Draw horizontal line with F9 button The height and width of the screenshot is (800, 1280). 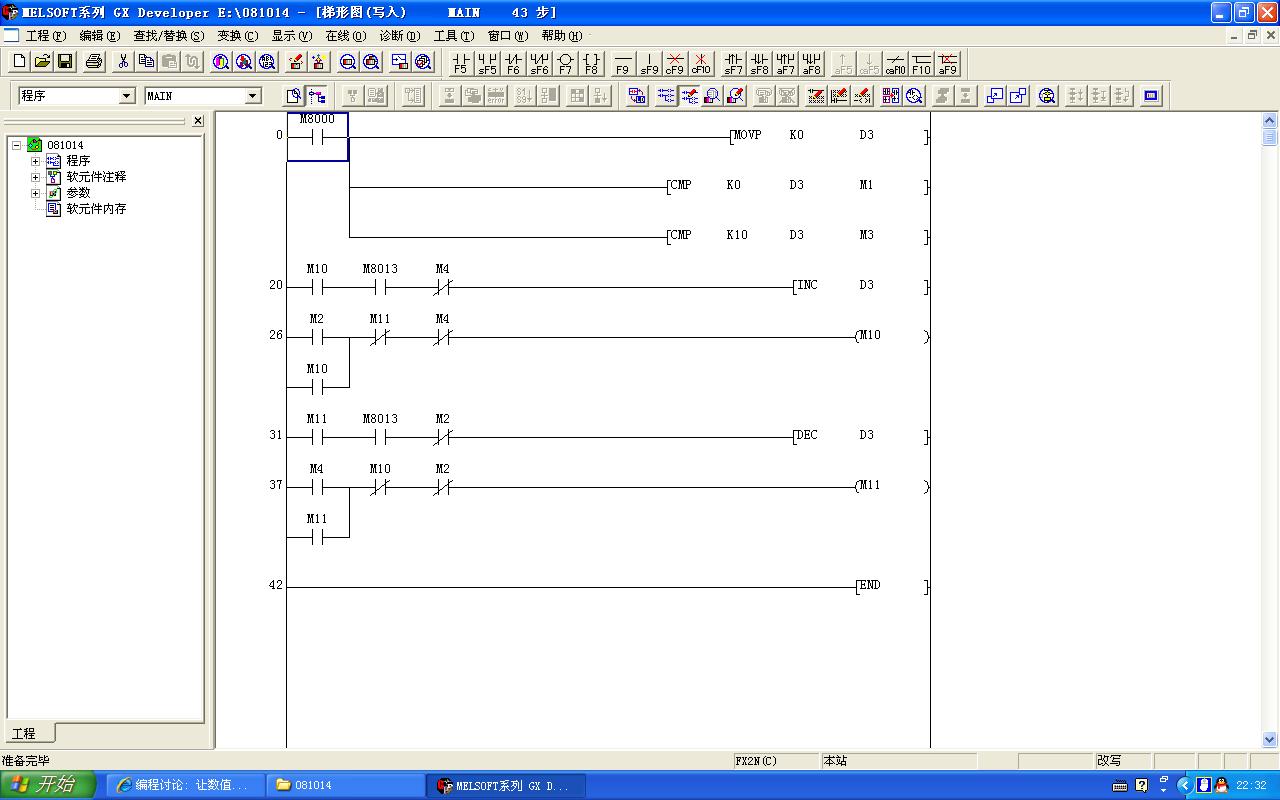[x=622, y=63]
